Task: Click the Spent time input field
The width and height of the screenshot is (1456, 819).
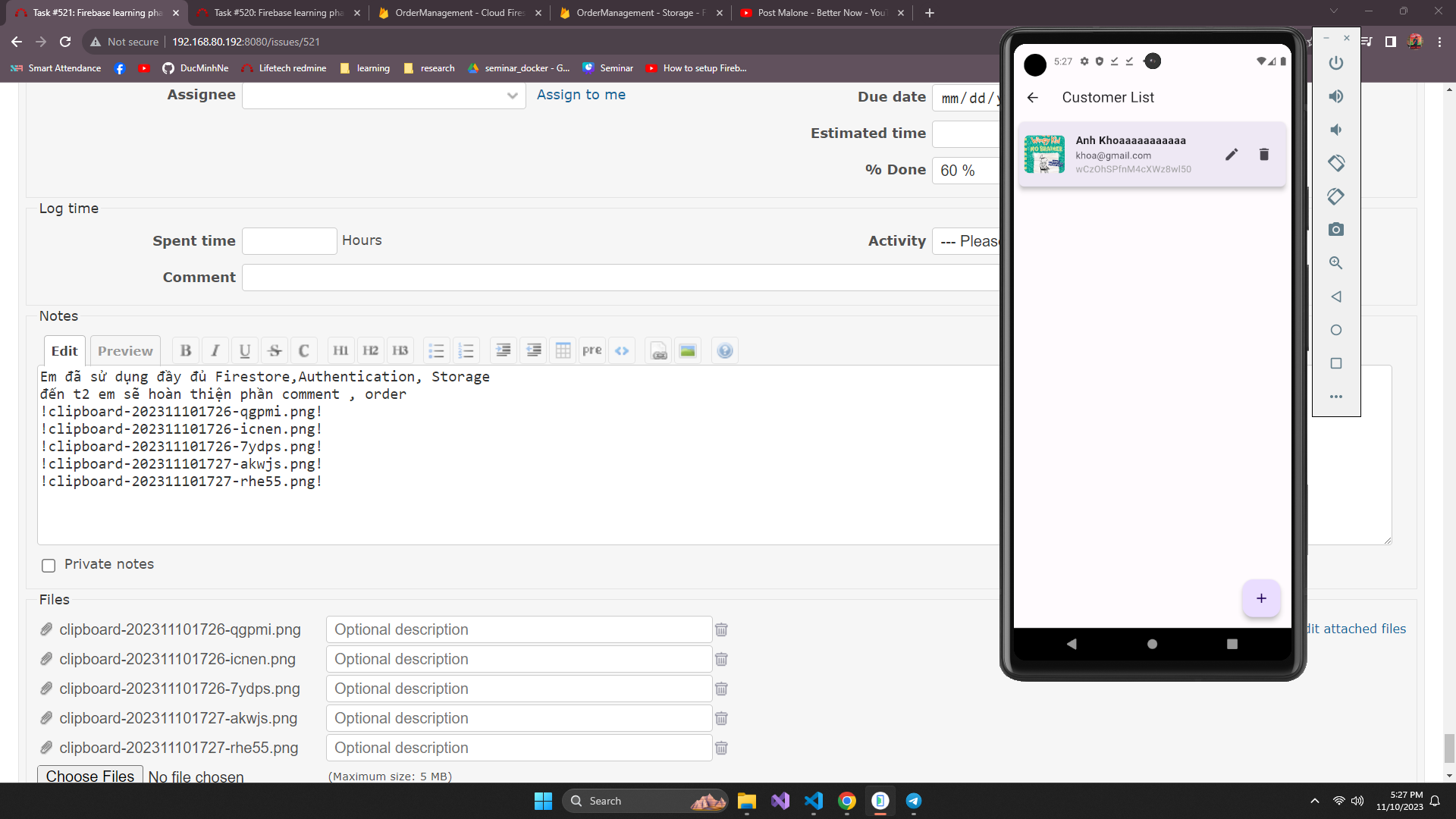Action: pos(289,241)
